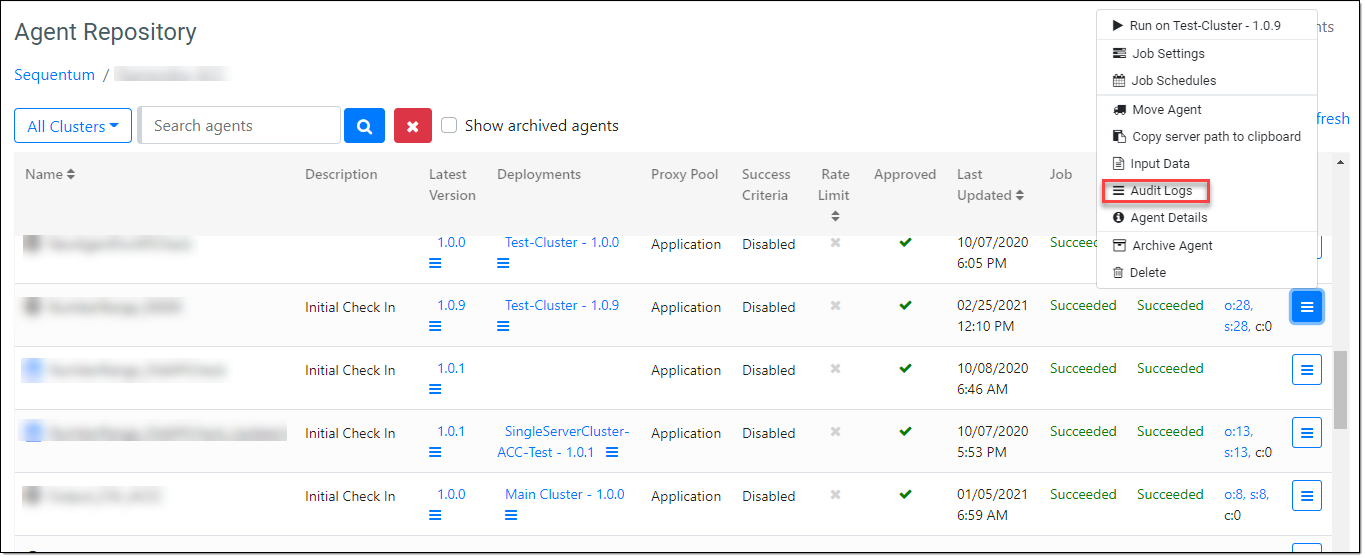Click the red clear search button
1365x558 pixels.
pos(412,126)
